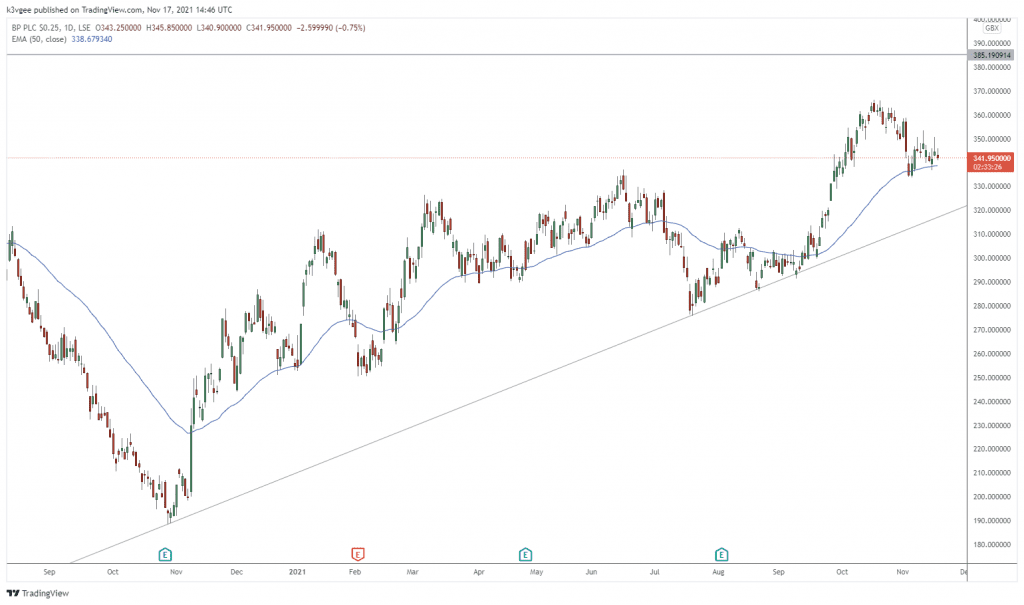Click the Jun label on time axis
Screen dimensions: 1024x605
(x=592, y=573)
